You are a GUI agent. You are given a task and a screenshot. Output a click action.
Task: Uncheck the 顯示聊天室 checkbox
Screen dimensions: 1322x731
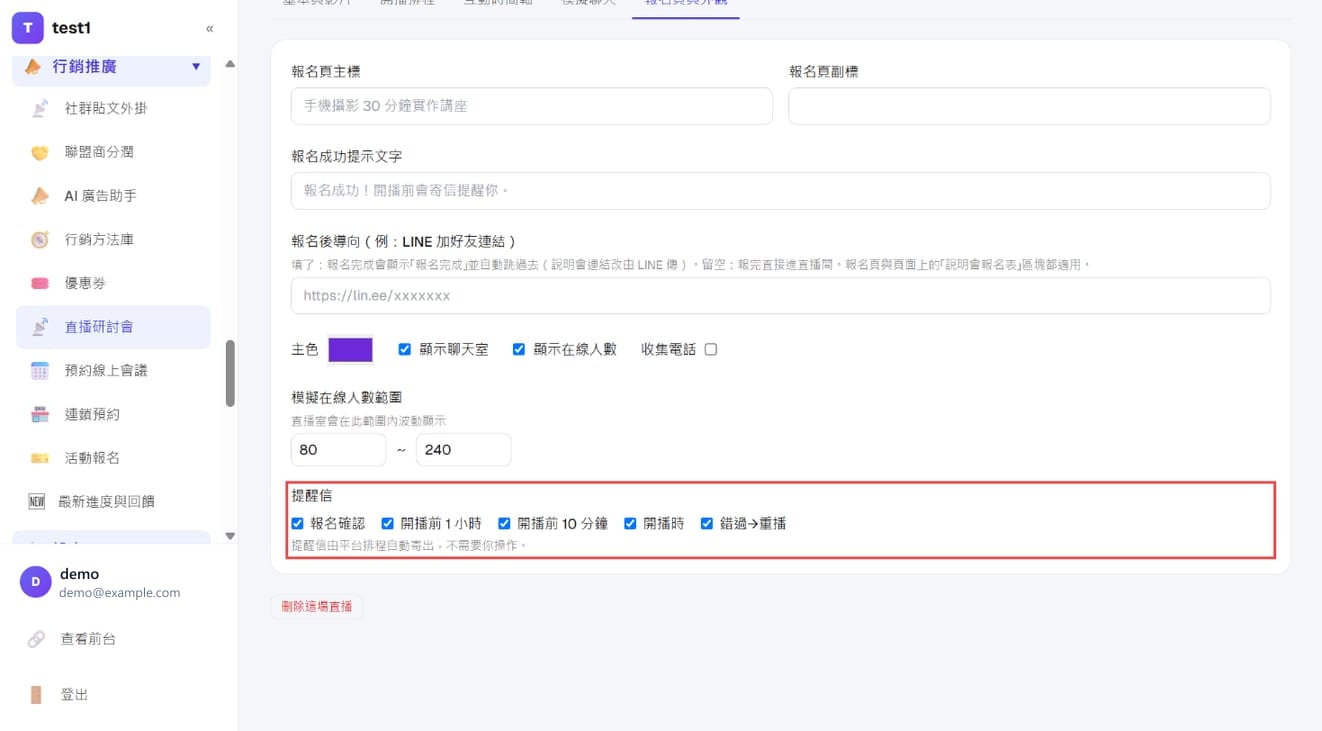coord(405,350)
